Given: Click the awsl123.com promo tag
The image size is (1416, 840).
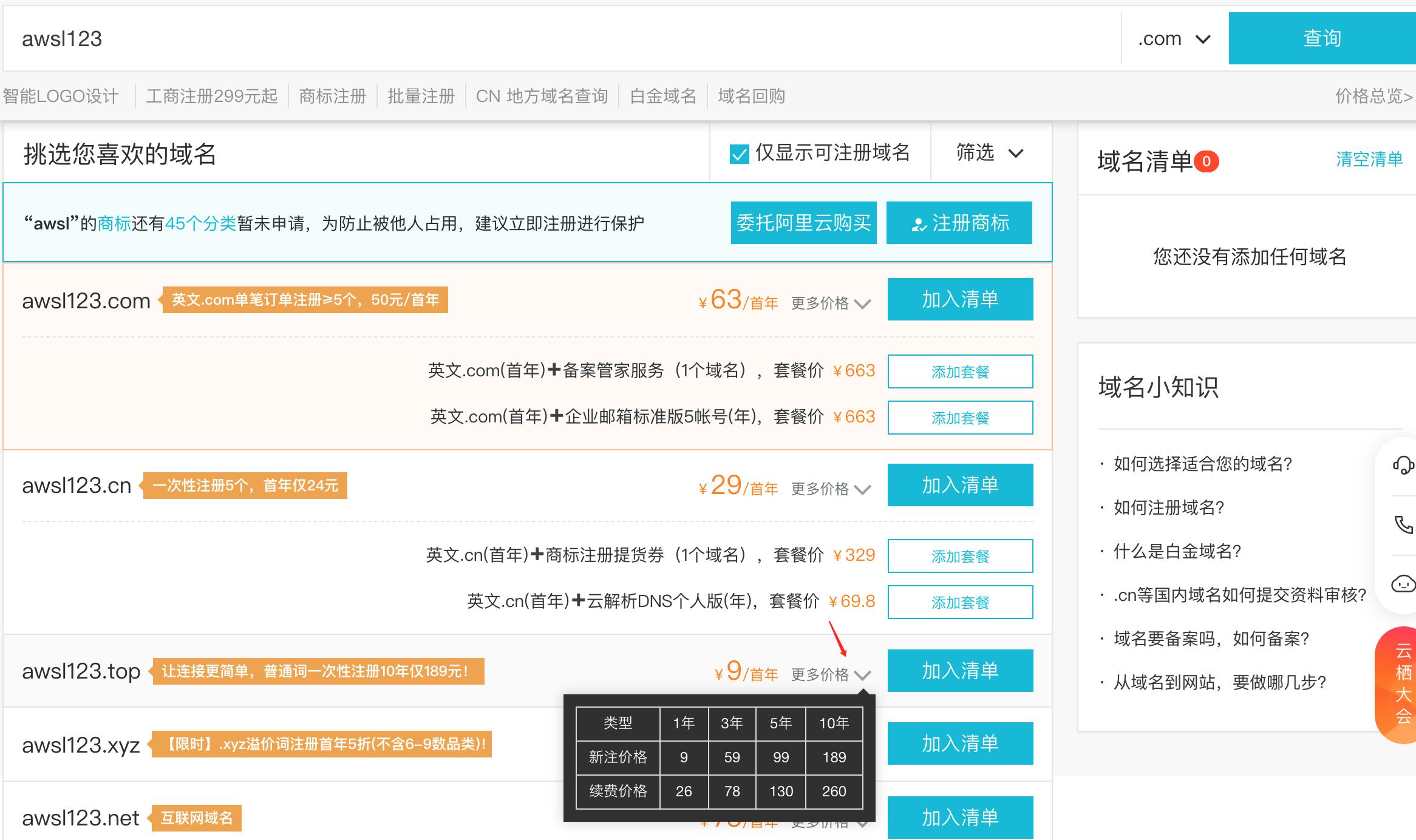Looking at the screenshot, I should [304, 300].
